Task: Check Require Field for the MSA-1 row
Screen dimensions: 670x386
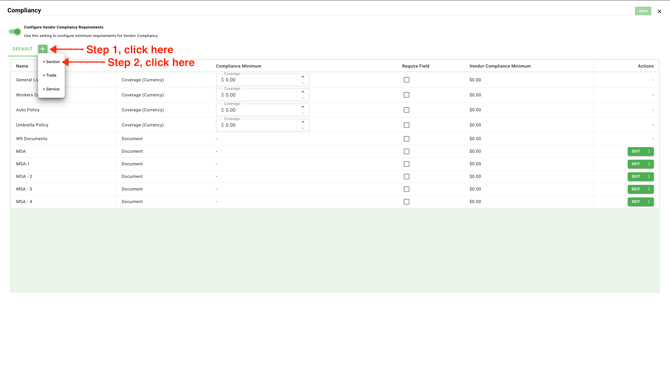Action: (406, 164)
